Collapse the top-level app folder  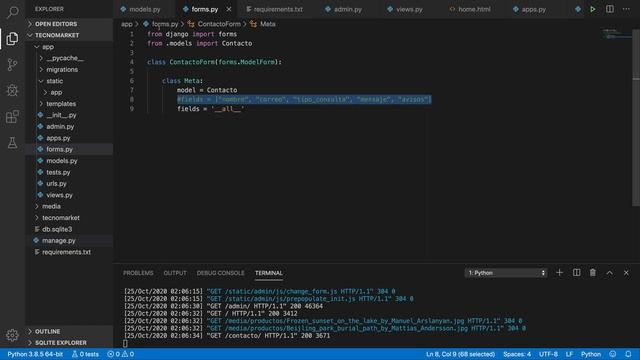pos(69,47)
